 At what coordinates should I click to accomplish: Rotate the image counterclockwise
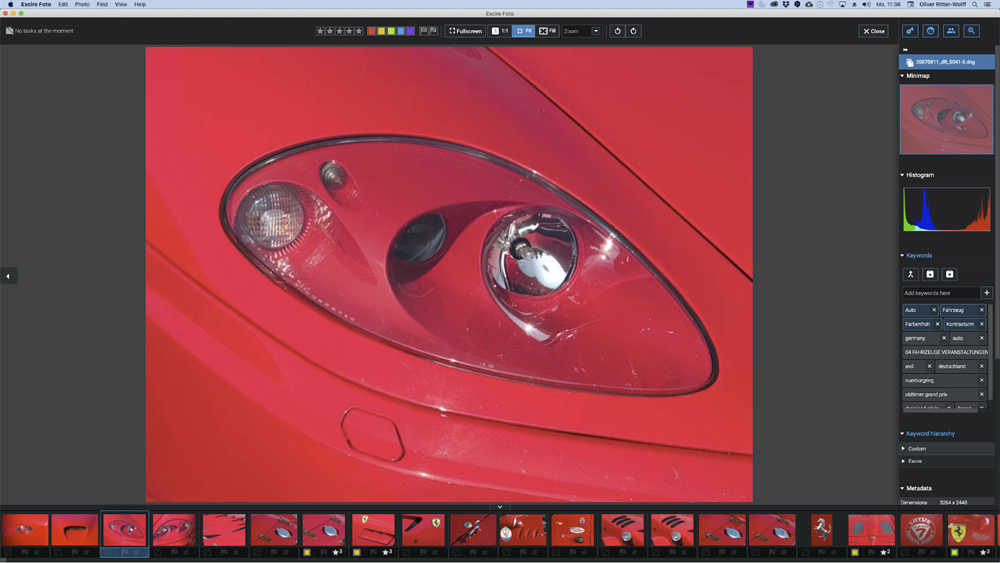pyautogui.click(x=617, y=31)
